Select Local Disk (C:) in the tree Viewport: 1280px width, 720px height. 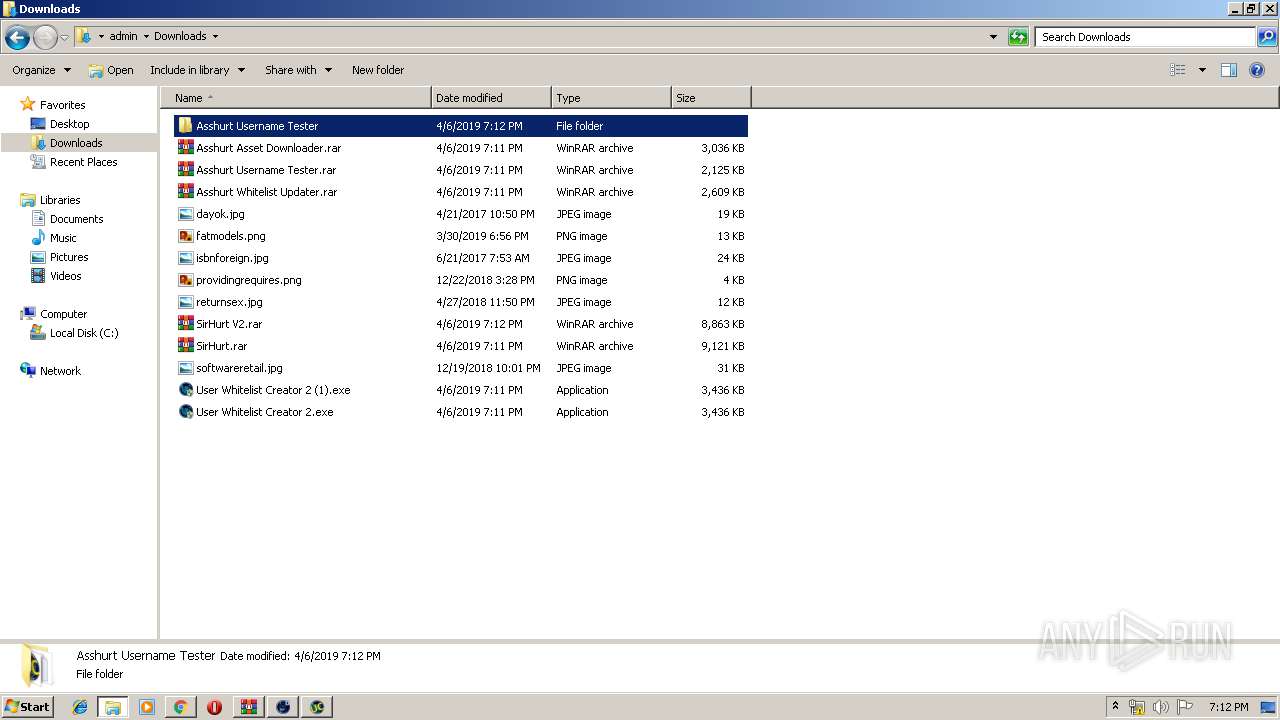(x=84, y=333)
